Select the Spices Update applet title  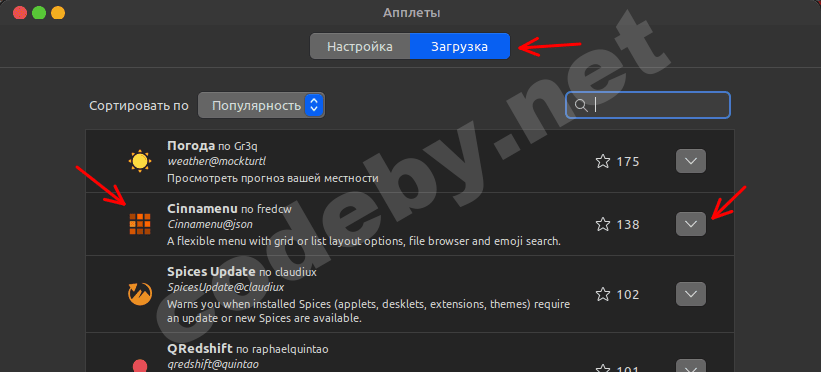coord(211,272)
